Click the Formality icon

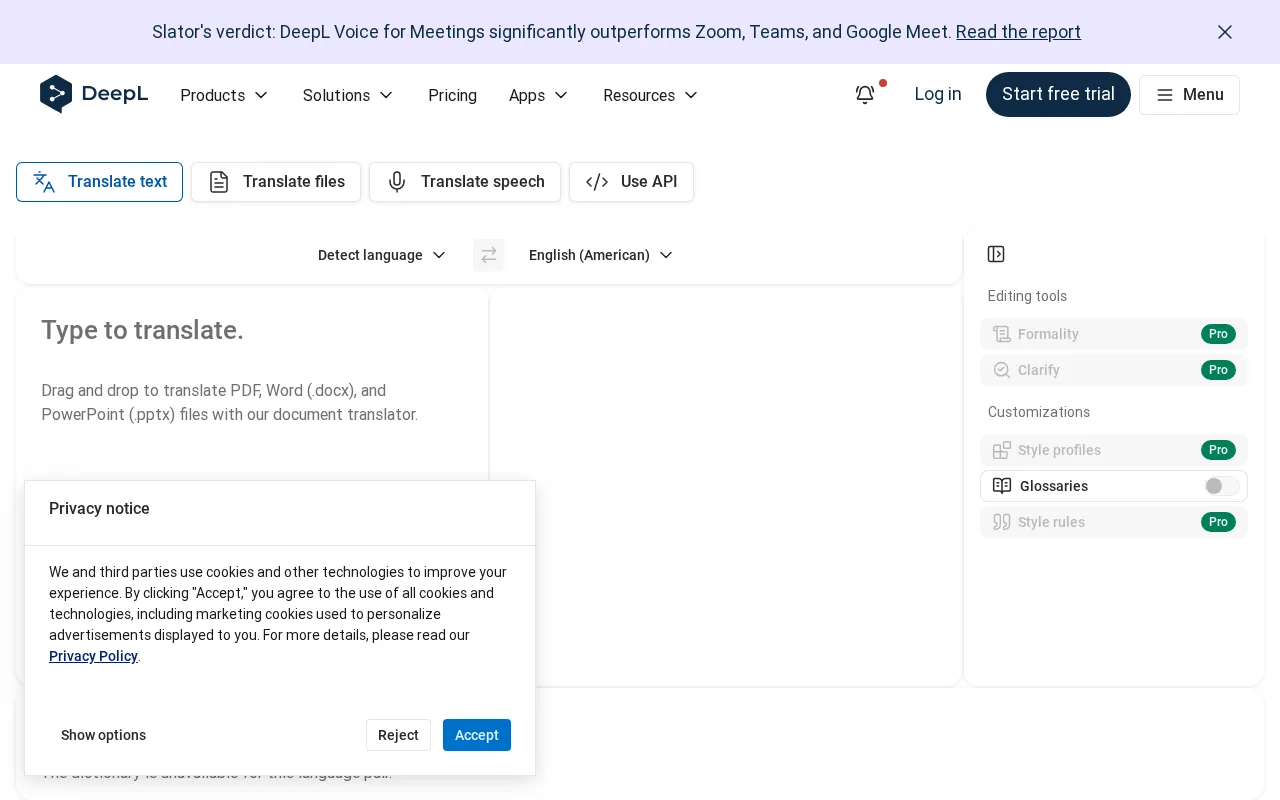point(1002,334)
